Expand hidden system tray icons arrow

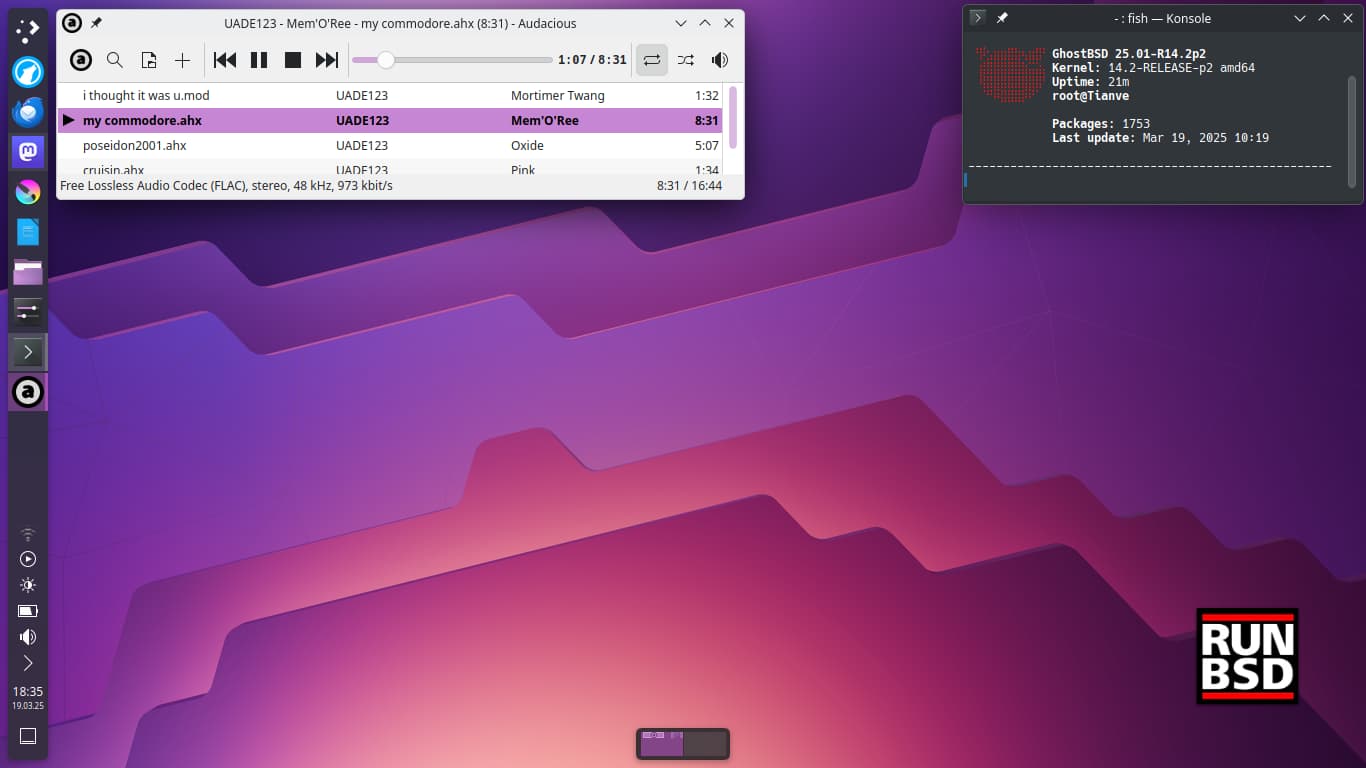point(28,663)
